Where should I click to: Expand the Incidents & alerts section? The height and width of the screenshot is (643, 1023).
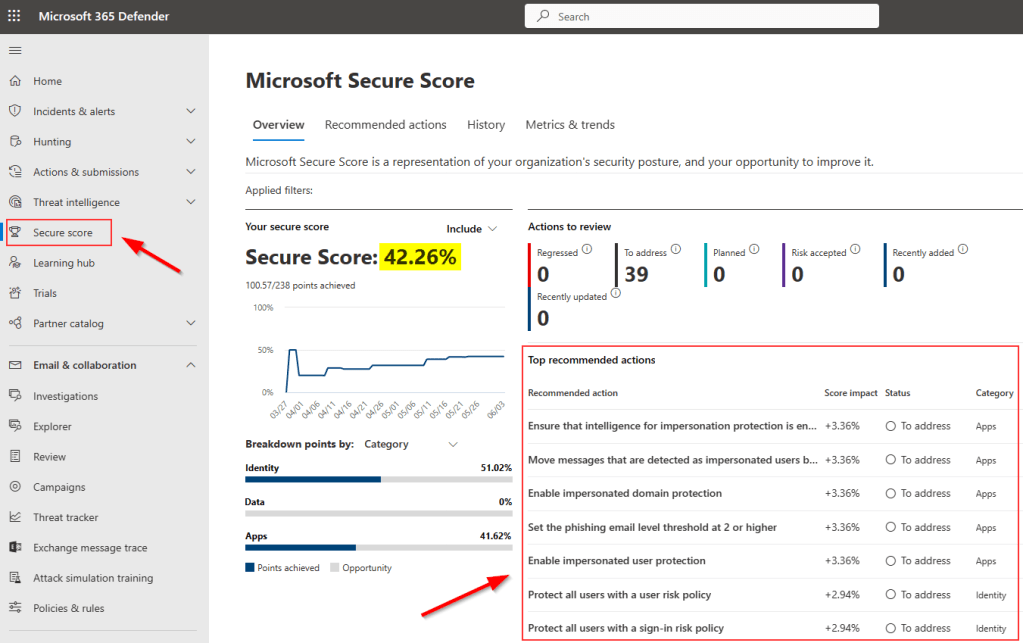(190, 112)
